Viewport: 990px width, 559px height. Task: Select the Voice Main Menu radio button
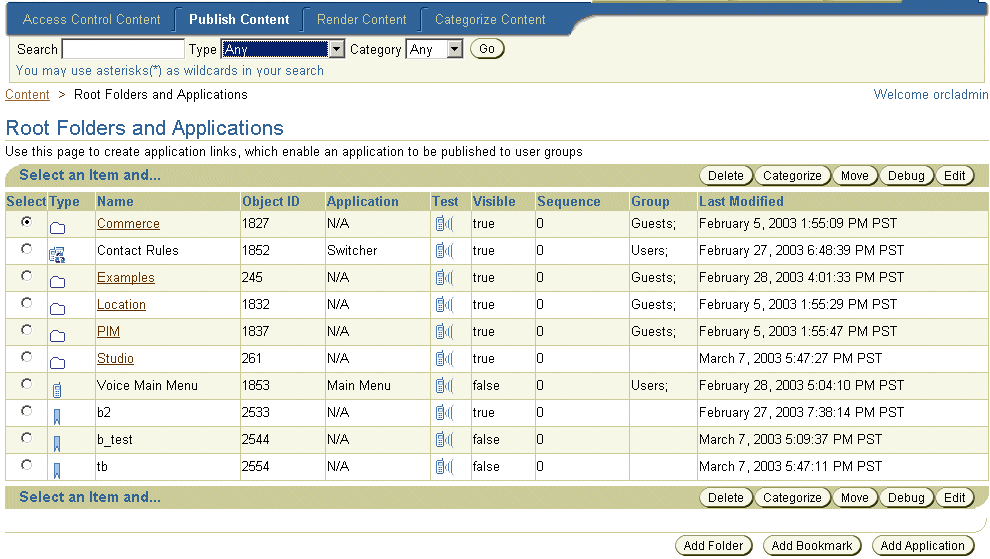[x=26, y=384]
